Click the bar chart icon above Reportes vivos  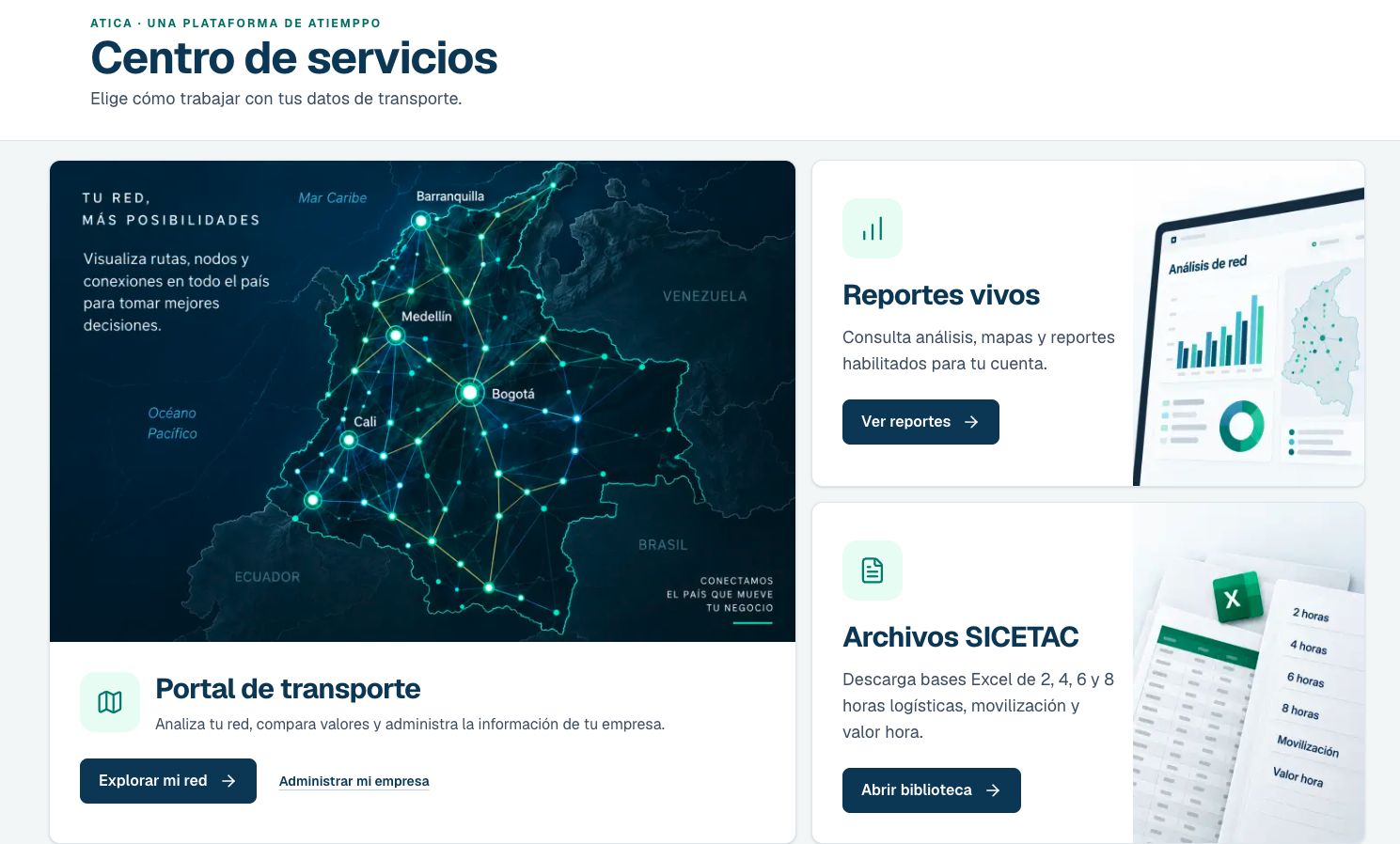(873, 228)
